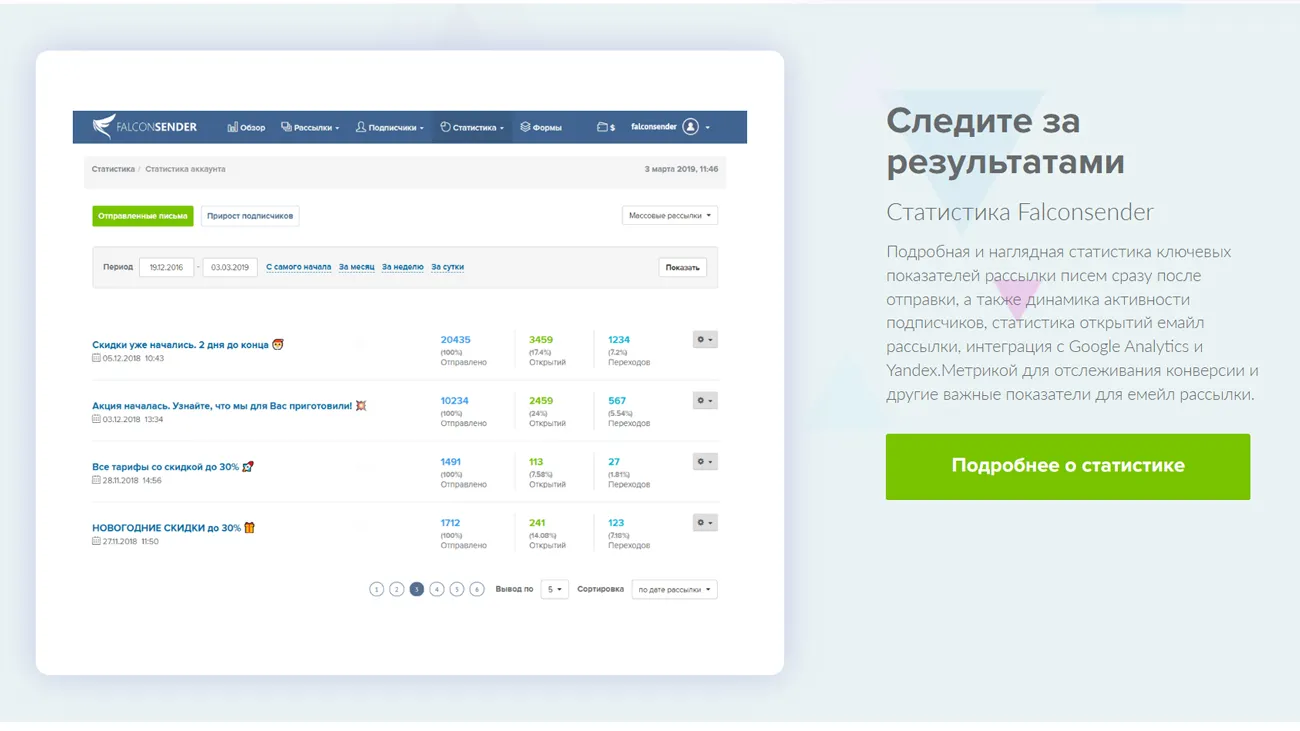
Task: Expand the Рассылки menu
Action: 310,128
